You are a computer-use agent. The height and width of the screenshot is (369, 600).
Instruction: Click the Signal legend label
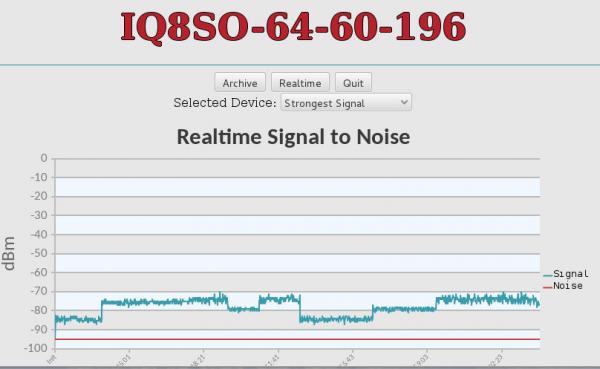[x=571, y=274]
